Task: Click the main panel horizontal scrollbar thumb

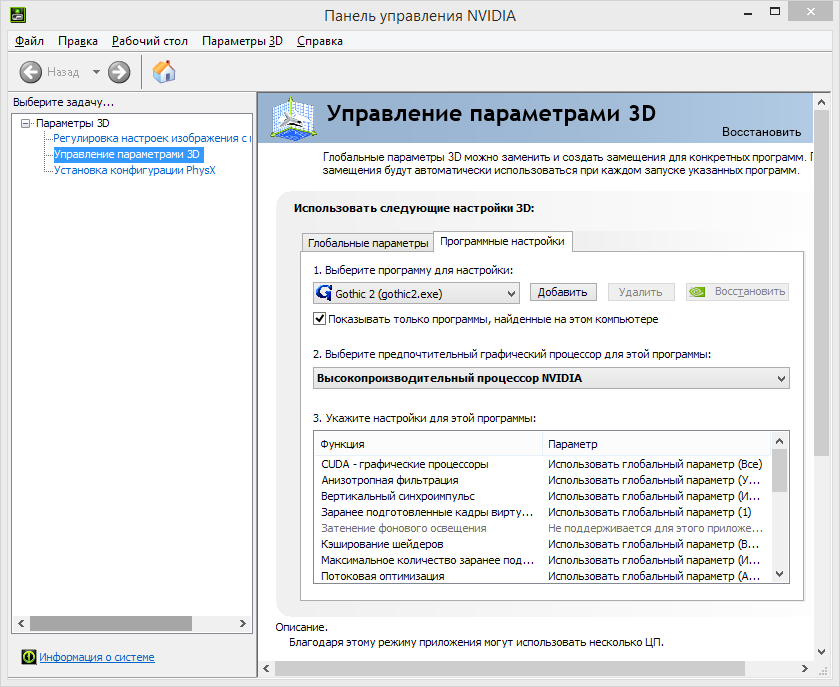Action: click(x=509, y=668)
